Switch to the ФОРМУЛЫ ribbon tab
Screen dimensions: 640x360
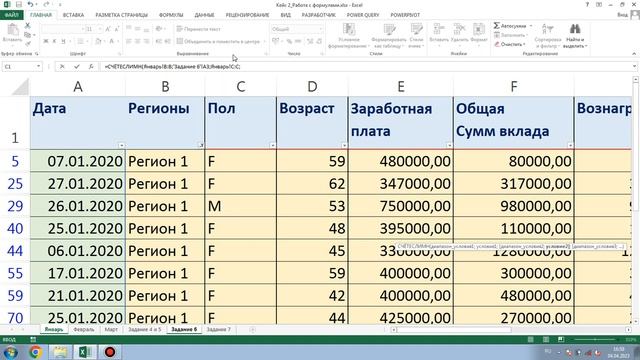(171, 15)
